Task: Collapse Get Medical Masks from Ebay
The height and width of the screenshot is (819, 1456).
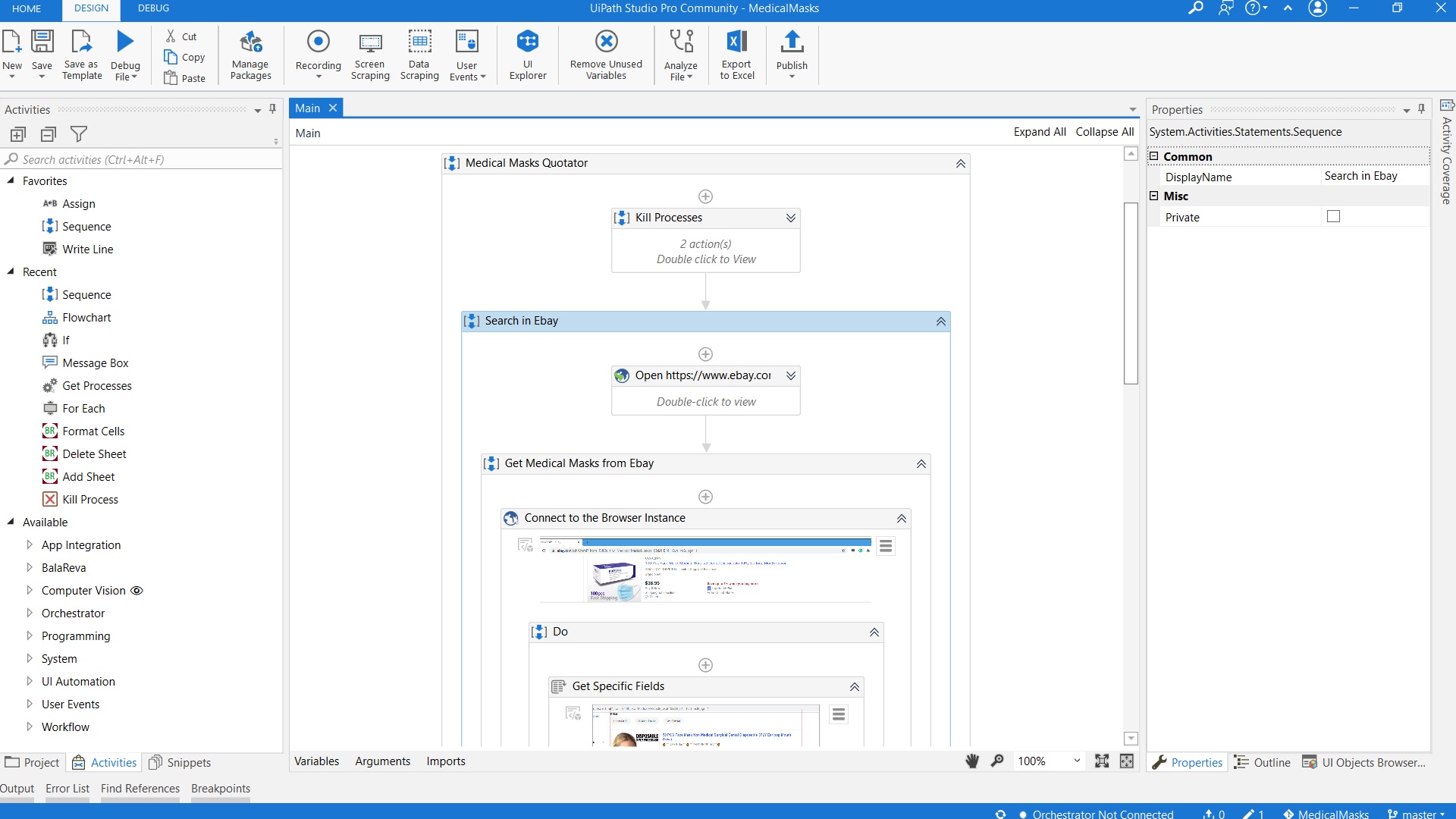Action: [x=921, y=463]
